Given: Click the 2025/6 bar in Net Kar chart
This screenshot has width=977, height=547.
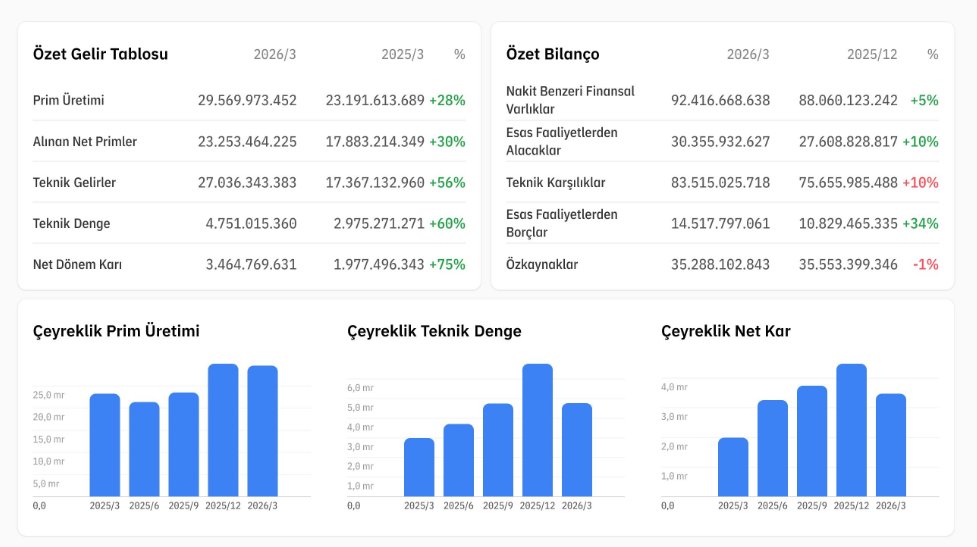Looking at the screenshot, I should coord(773,448).
